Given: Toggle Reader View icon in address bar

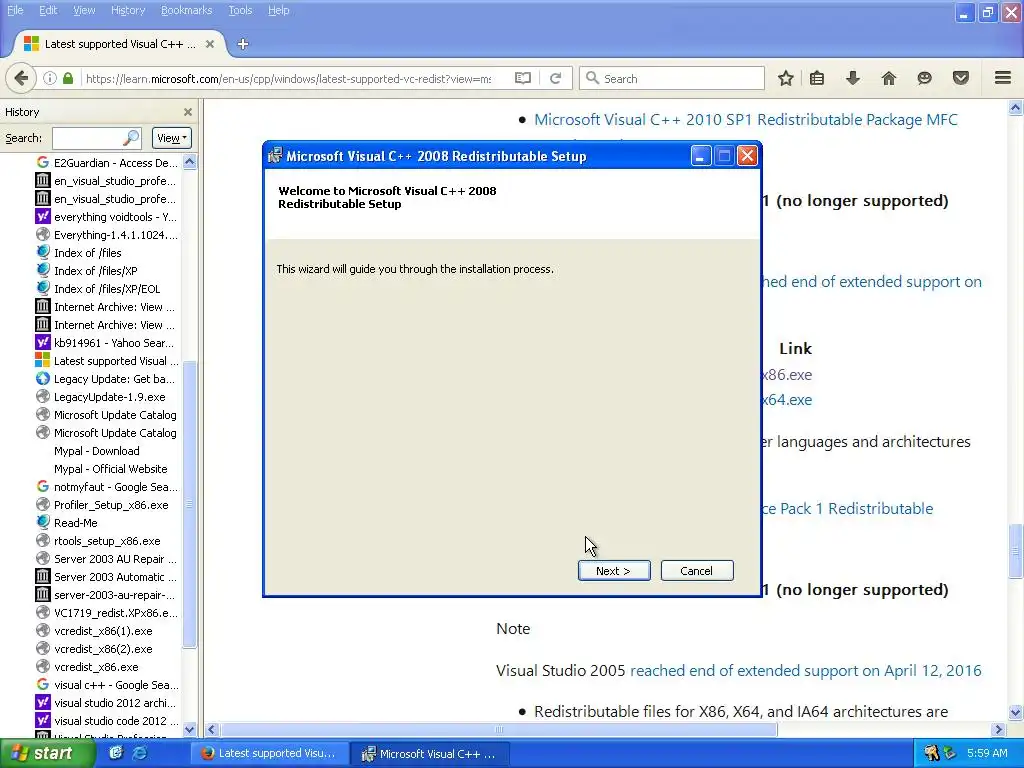Looking at the screenshot, I should (522, 78).
